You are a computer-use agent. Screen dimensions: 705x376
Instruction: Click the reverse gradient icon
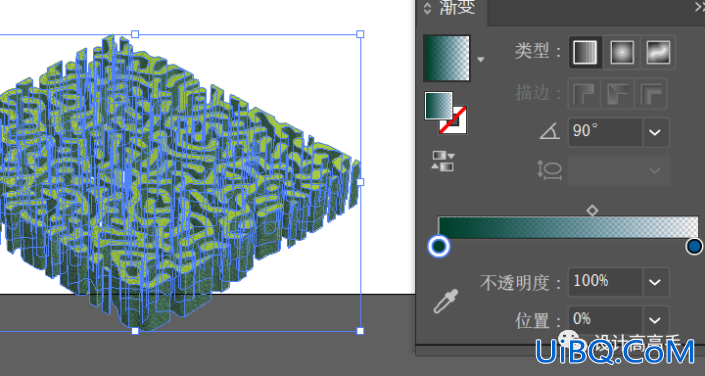[x=443, y=161]
